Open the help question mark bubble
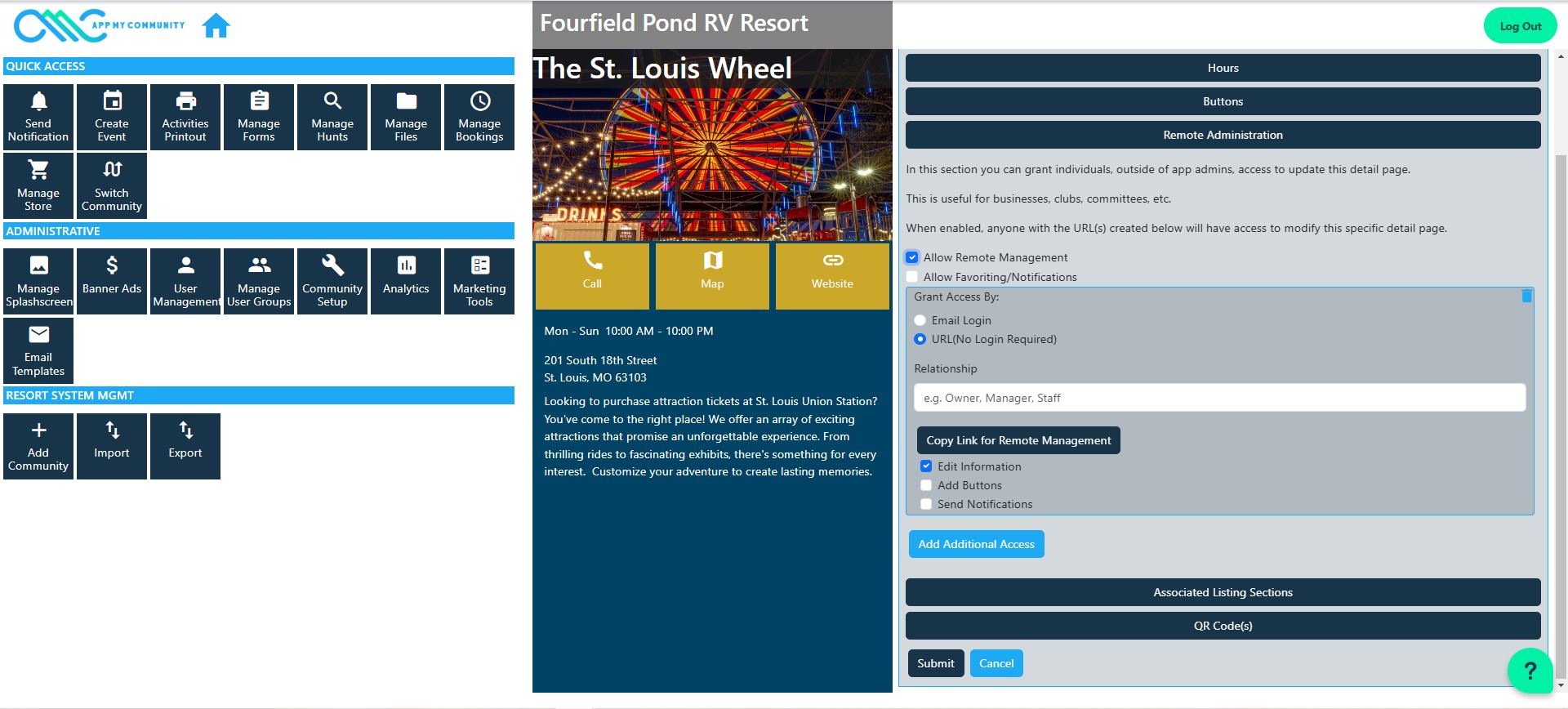 (1530, 671)
